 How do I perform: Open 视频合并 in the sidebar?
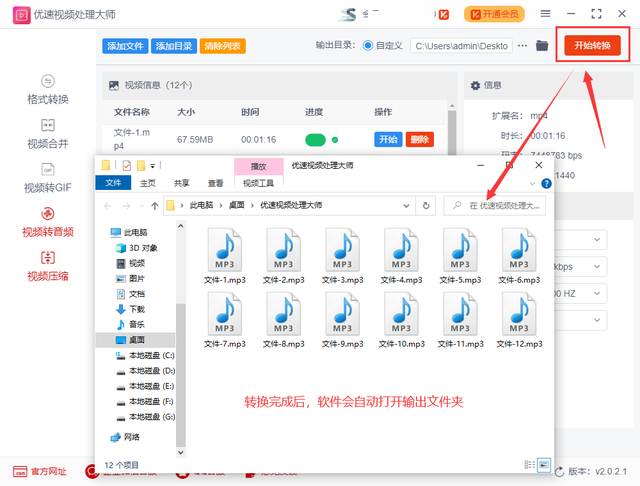(x=48, y=134)
